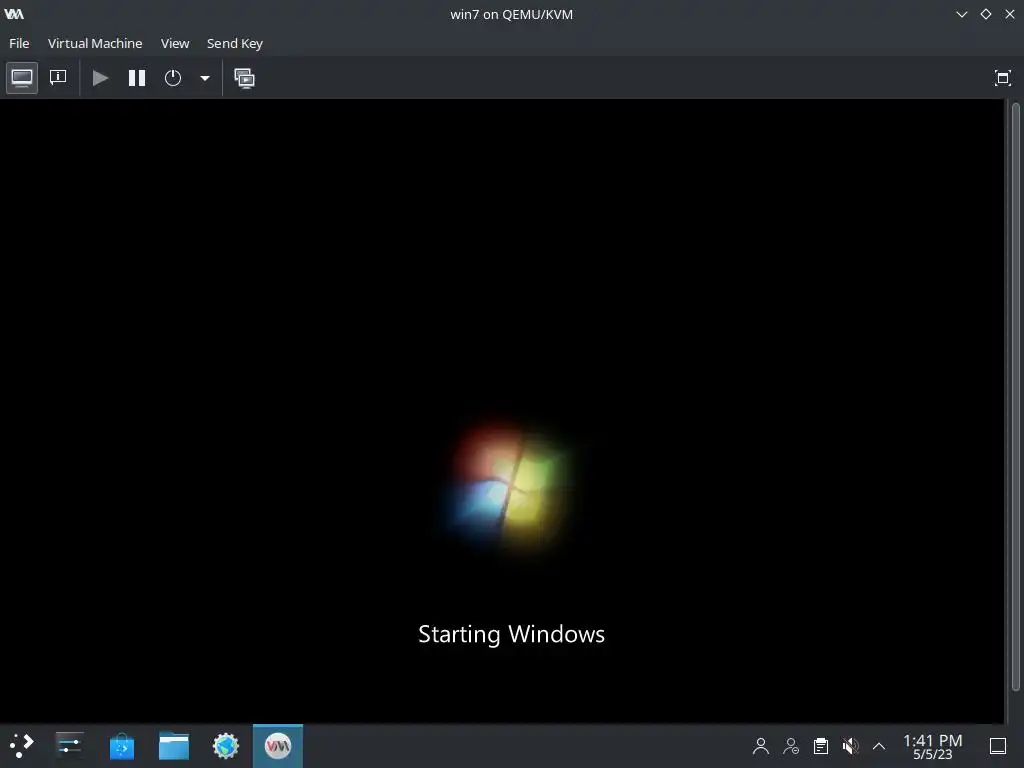1024x768 pixels.
Task: Click the virt-manager logo in title bar
Action: tap(14, 14)
